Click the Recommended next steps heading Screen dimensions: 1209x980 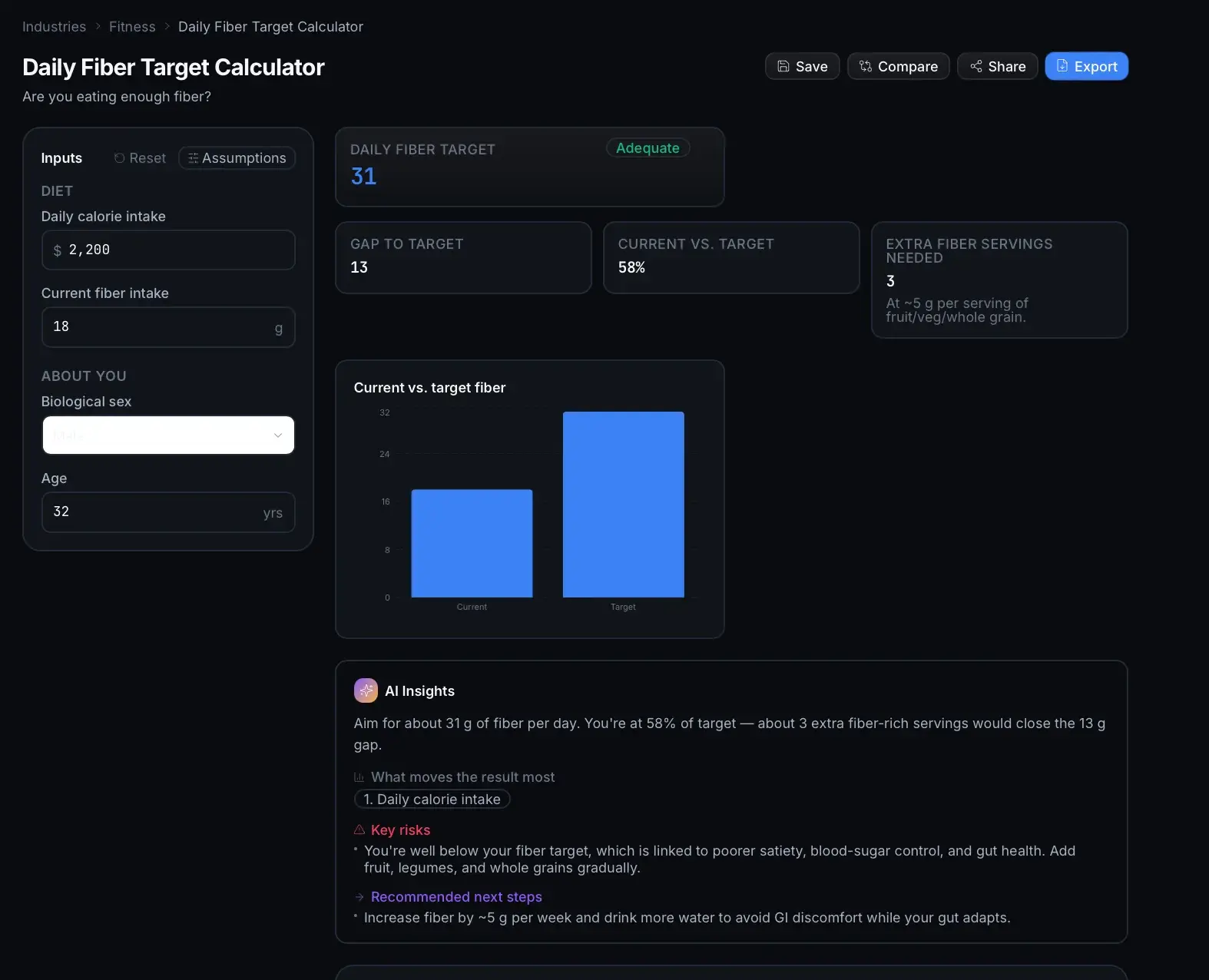pyautogui.click(x=456, y=897)
